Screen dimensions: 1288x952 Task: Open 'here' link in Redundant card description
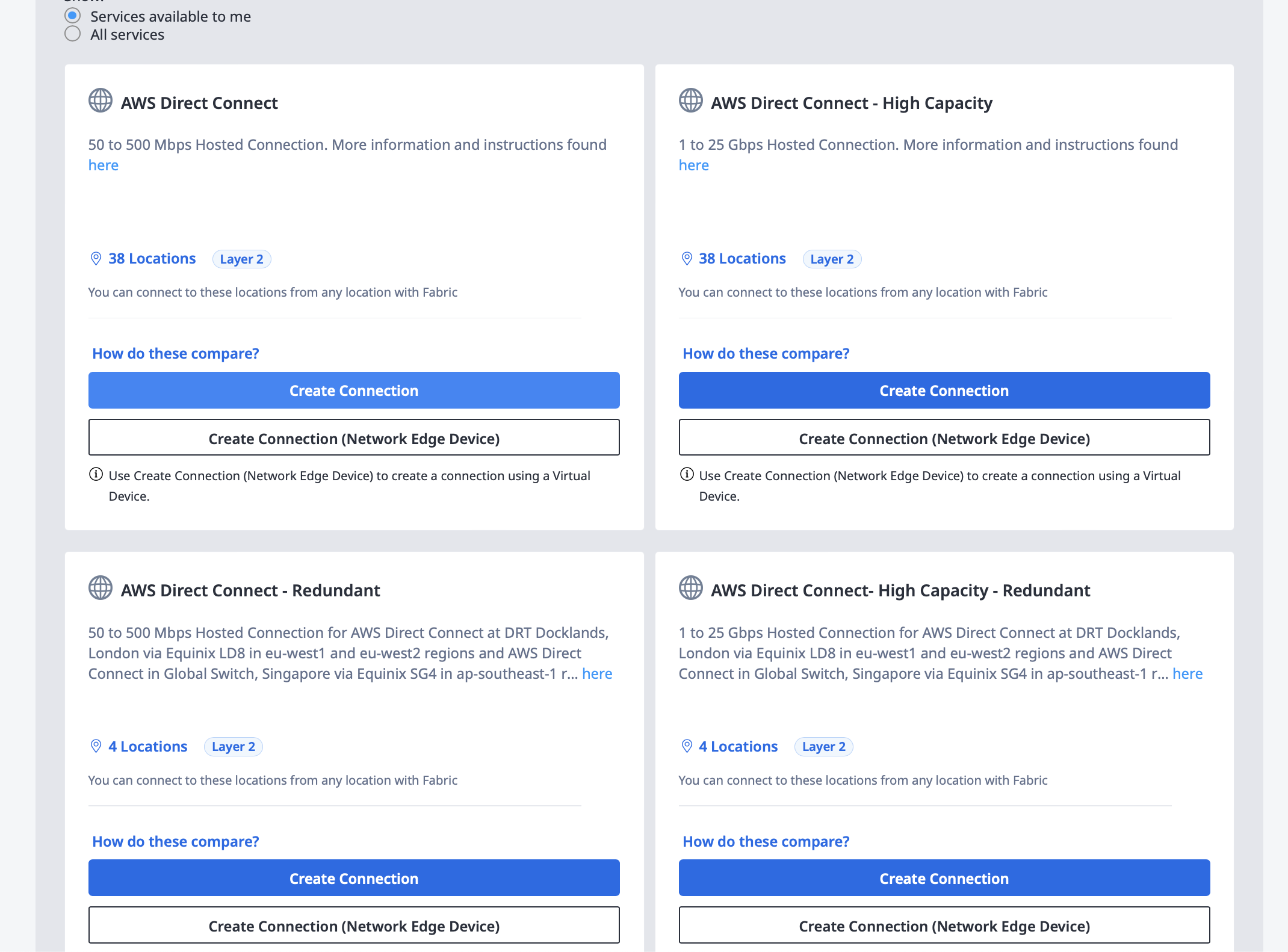(597, 673)
